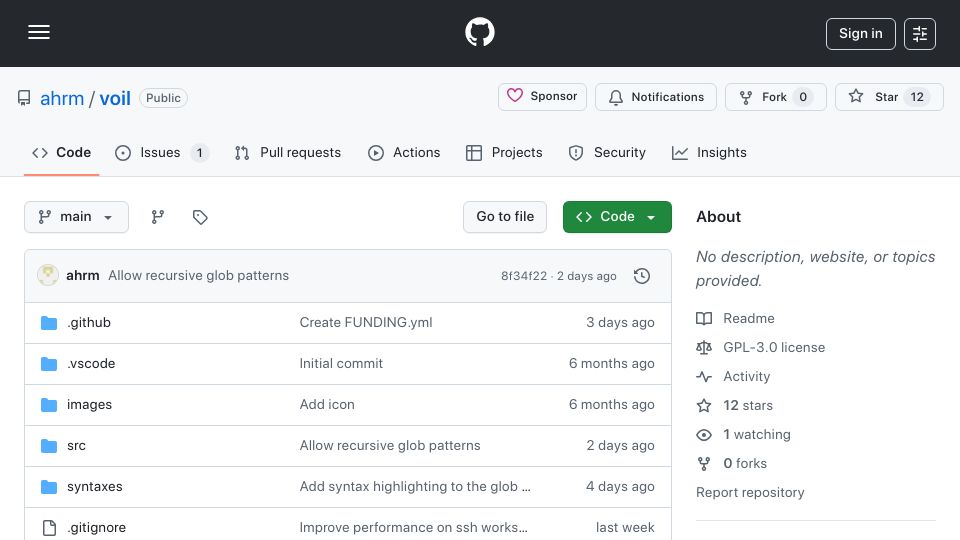Click .vscode folder icon

coord(49,364)
